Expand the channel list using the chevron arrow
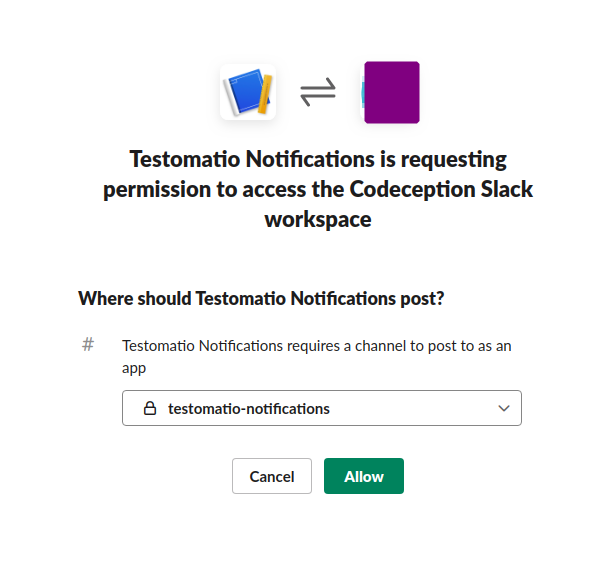612x569 pixels. pyautogui.click(x=504, y=408)
